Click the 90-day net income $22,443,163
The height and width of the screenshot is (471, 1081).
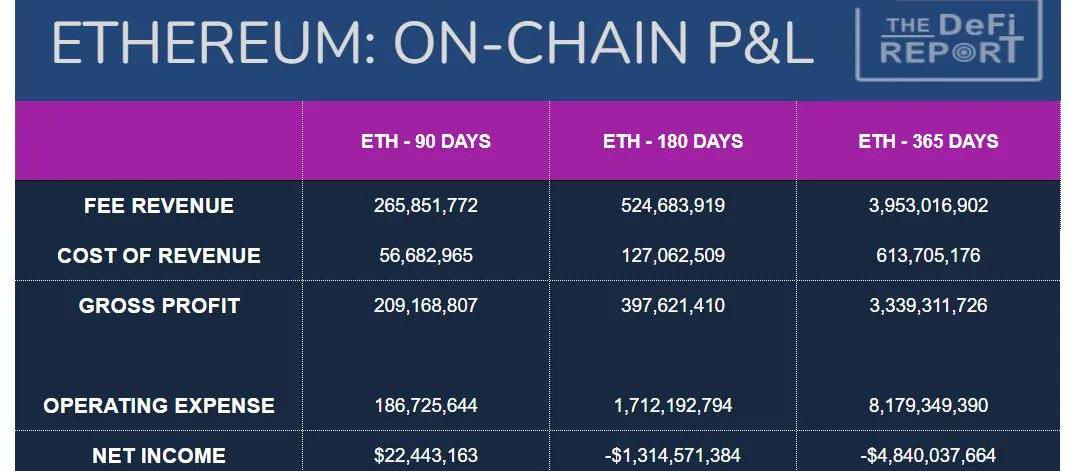[x=426, y=456]
